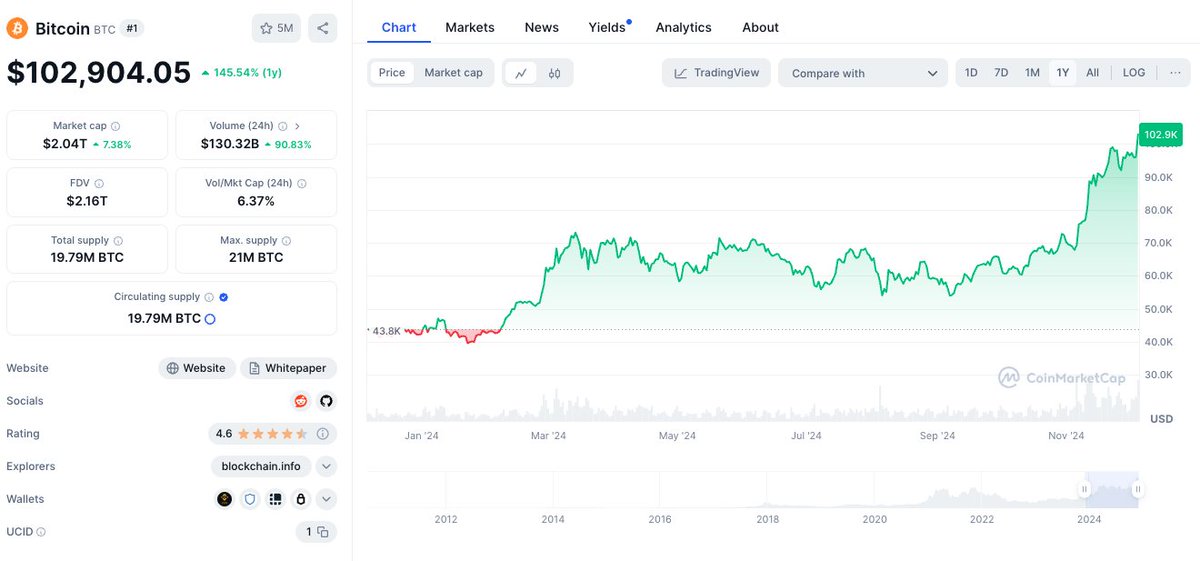Click the rating info icon

[322, 434]
